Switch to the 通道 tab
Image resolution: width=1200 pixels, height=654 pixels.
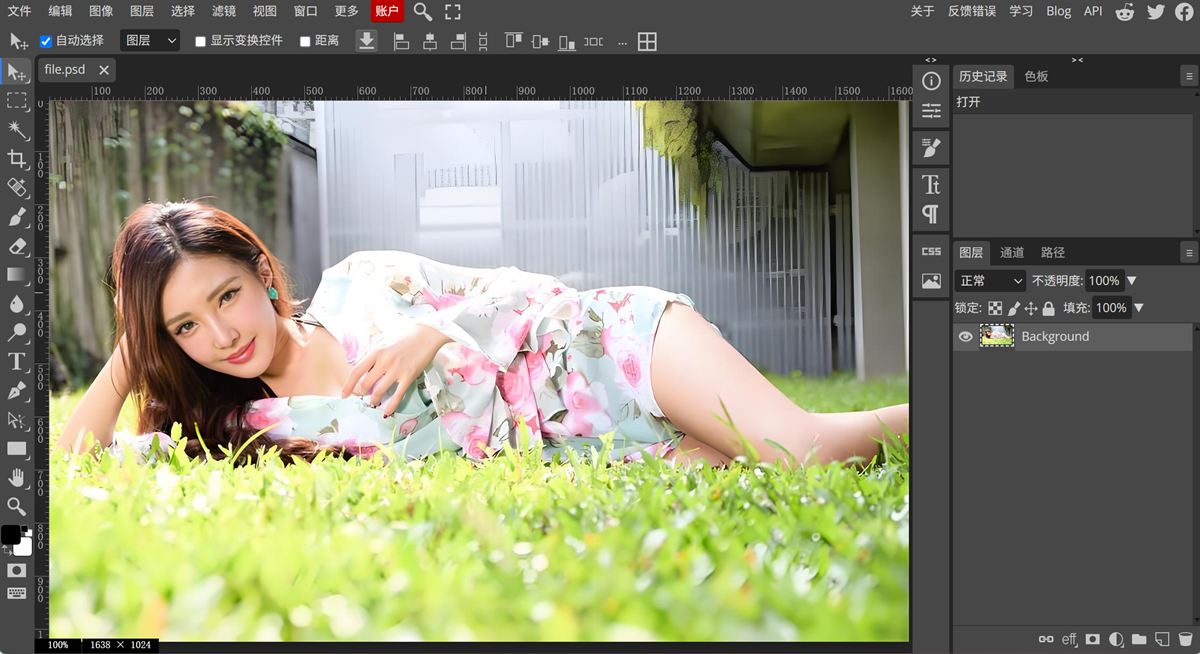pos(1012,252)
